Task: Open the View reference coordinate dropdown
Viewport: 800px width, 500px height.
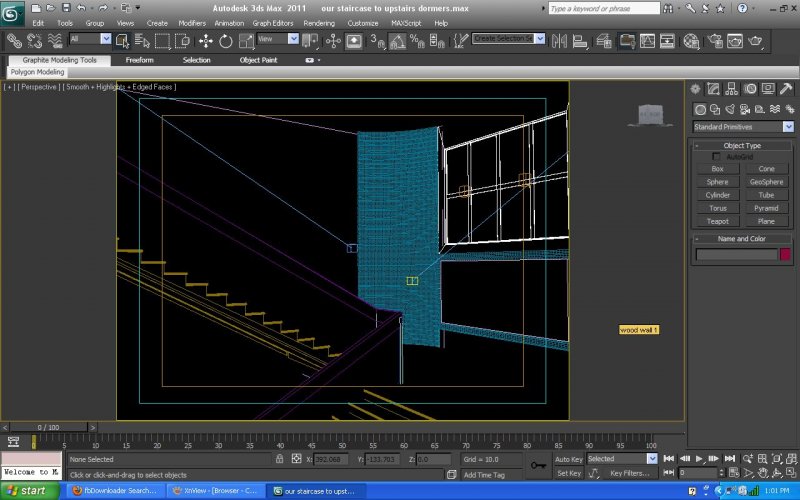Action: click(278, 39)
